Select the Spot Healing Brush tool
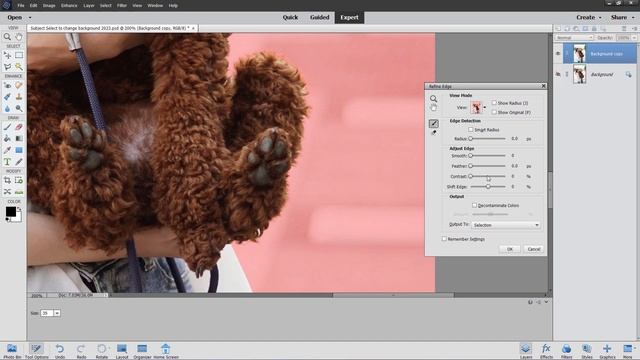 tap(19, 85)
